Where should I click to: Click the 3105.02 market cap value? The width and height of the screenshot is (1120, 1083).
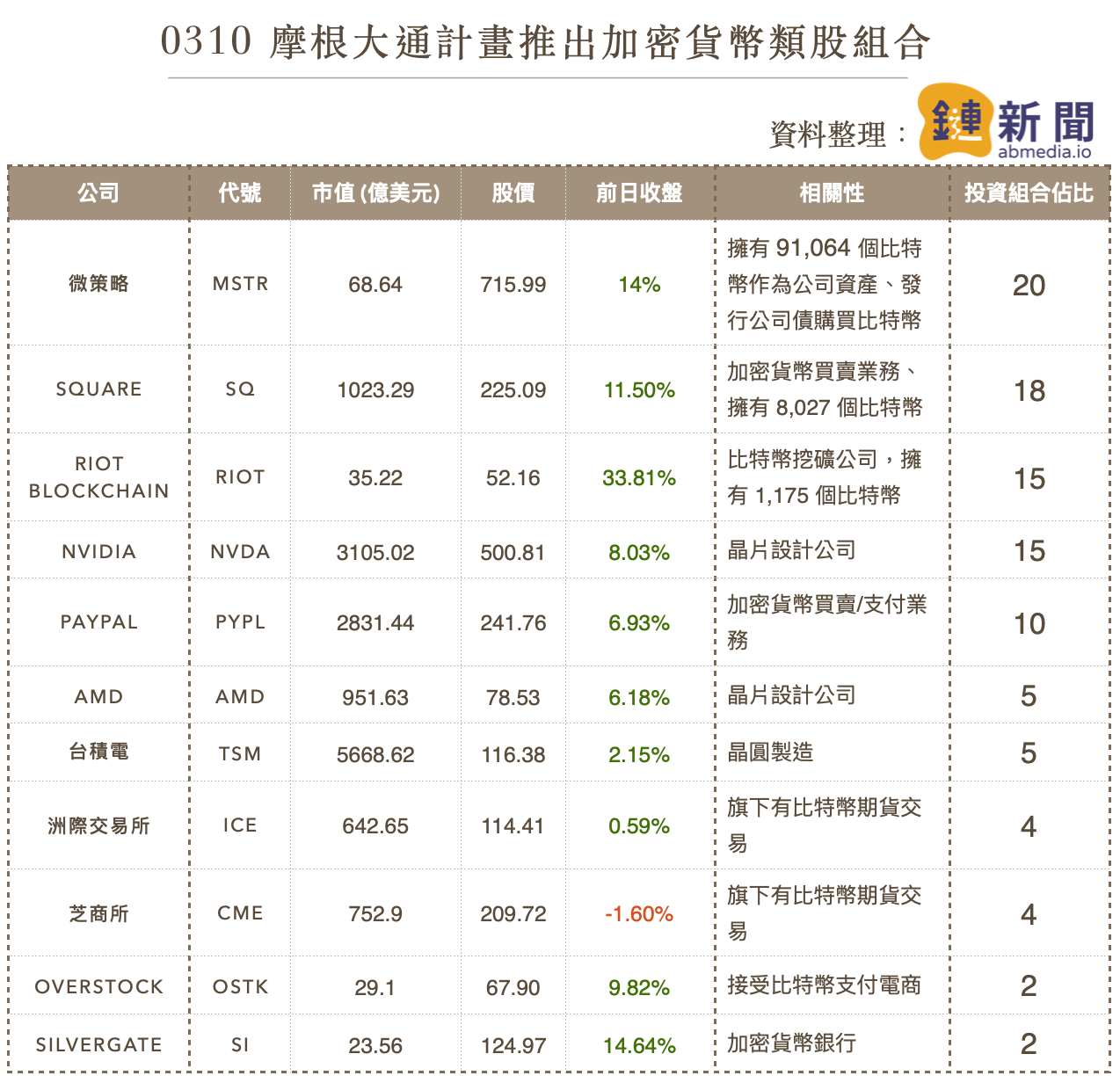pos(375,553)
